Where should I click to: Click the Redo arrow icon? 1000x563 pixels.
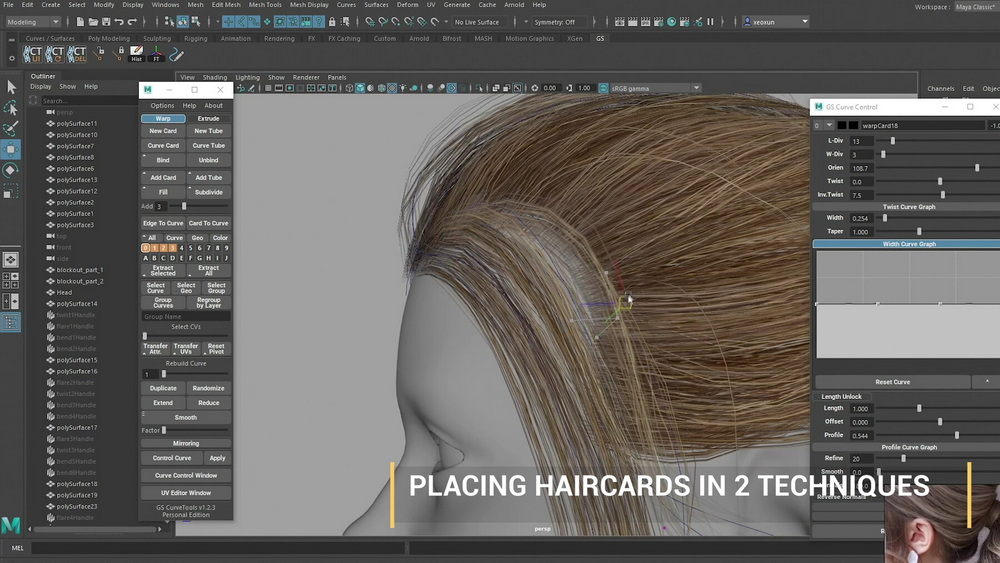click(132, 22)
